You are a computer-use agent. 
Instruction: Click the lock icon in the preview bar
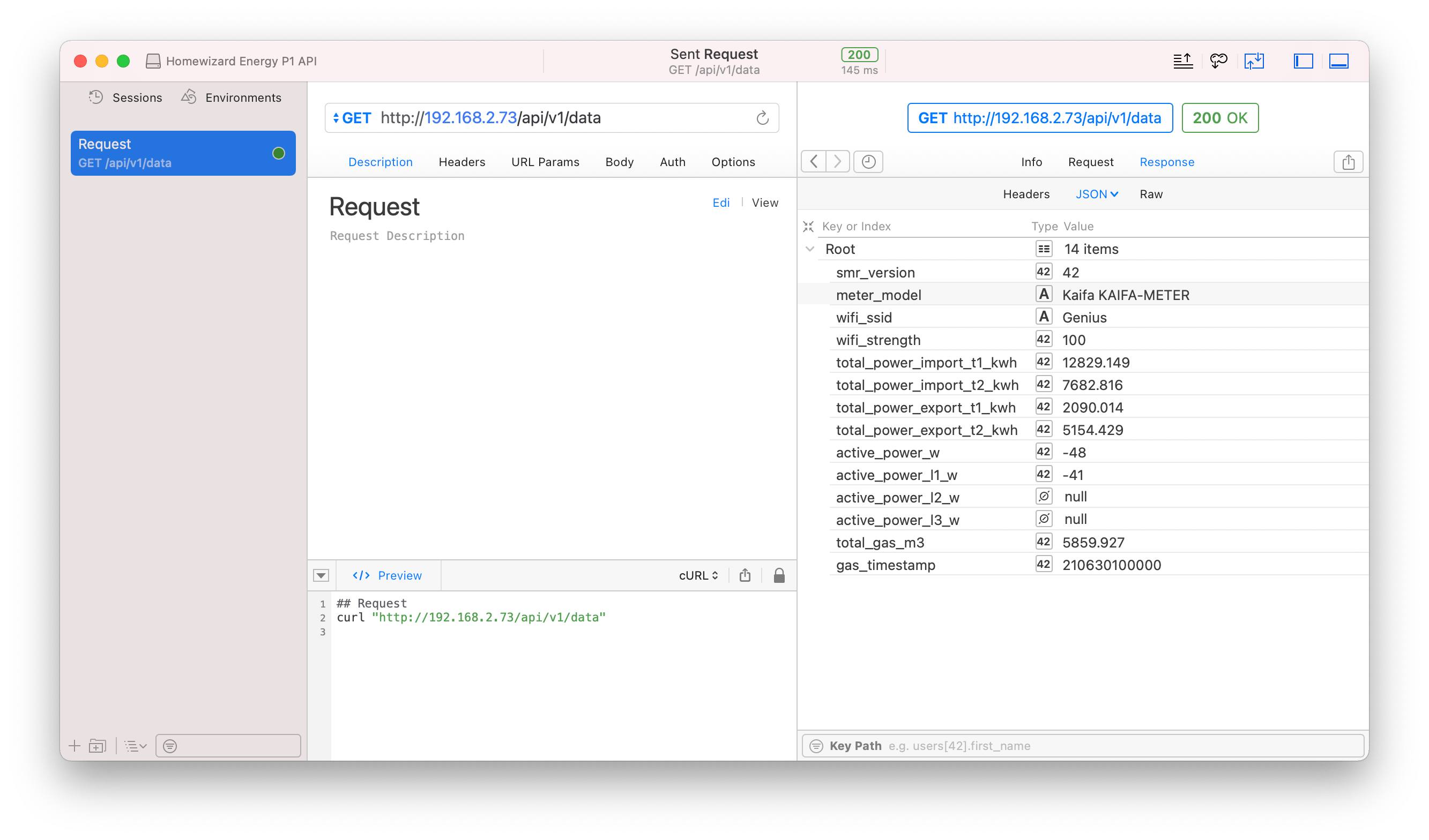click(779, 575)
